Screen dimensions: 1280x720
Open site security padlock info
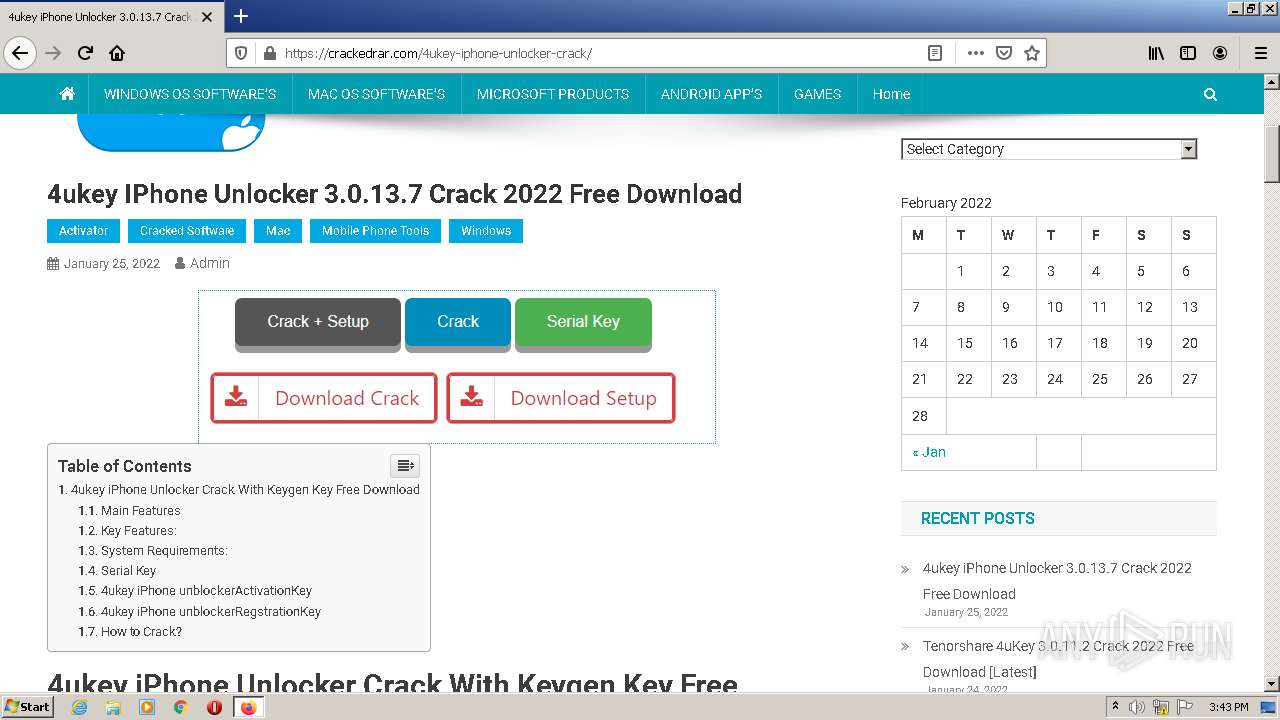coord(268,53)
